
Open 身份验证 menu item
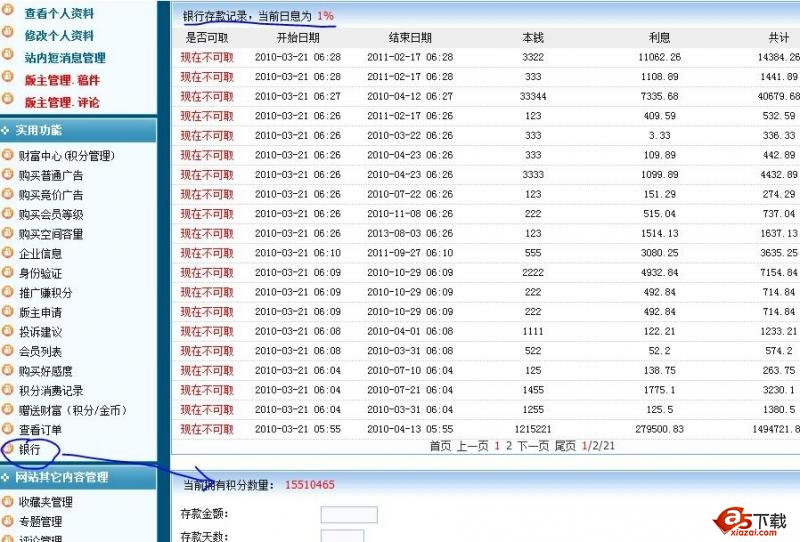point(40,274)
